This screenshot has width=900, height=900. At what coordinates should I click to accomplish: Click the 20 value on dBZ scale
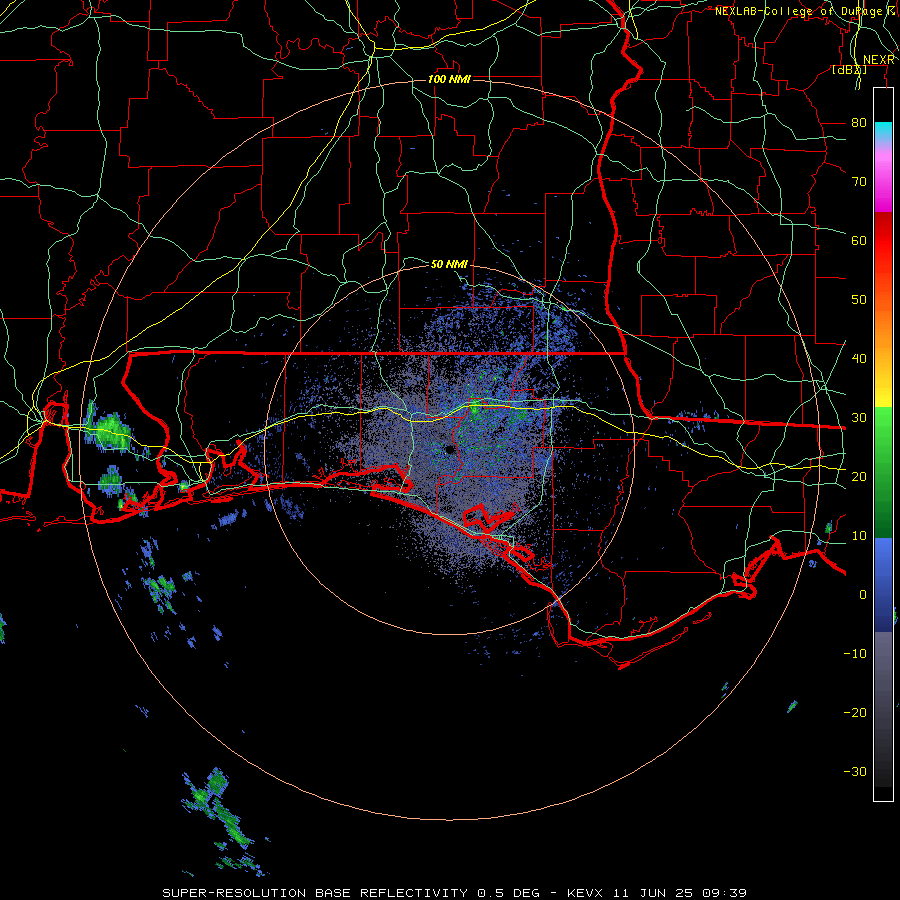coord(859,476)
